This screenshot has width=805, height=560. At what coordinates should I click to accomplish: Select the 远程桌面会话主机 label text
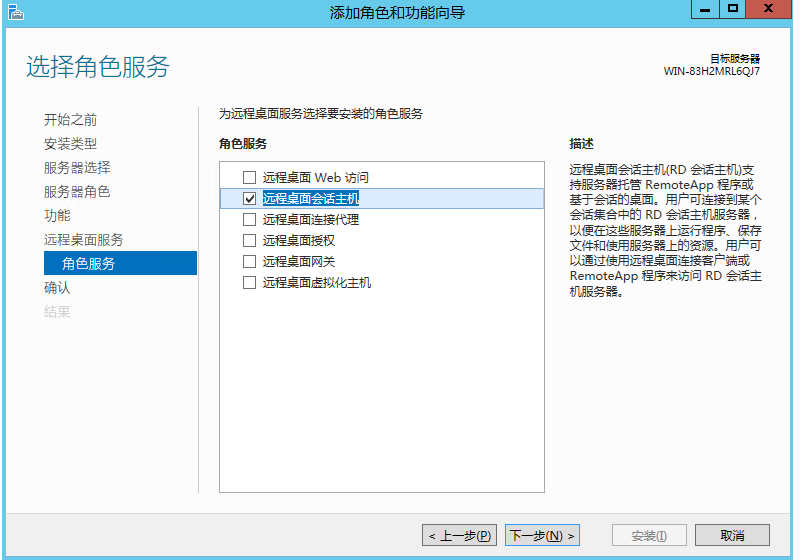click(310, 198)
